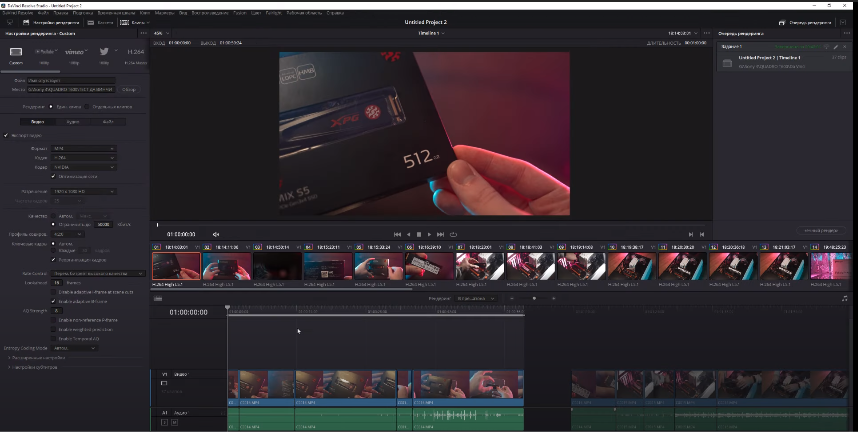Zoom out the timeline with minus icon
Image resolution: width=858 pixels, height=432 pixels.
pos(512,298)
